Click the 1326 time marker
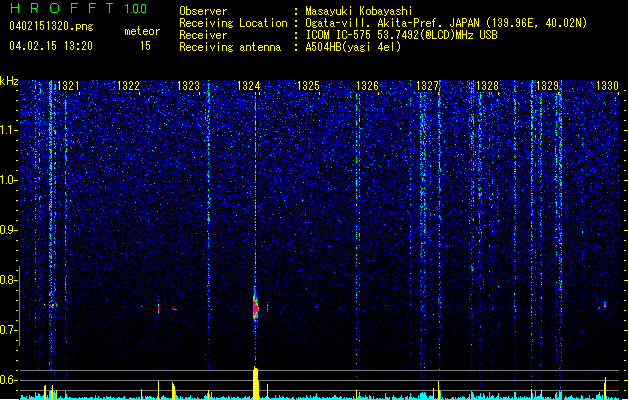 pos(367,86)
